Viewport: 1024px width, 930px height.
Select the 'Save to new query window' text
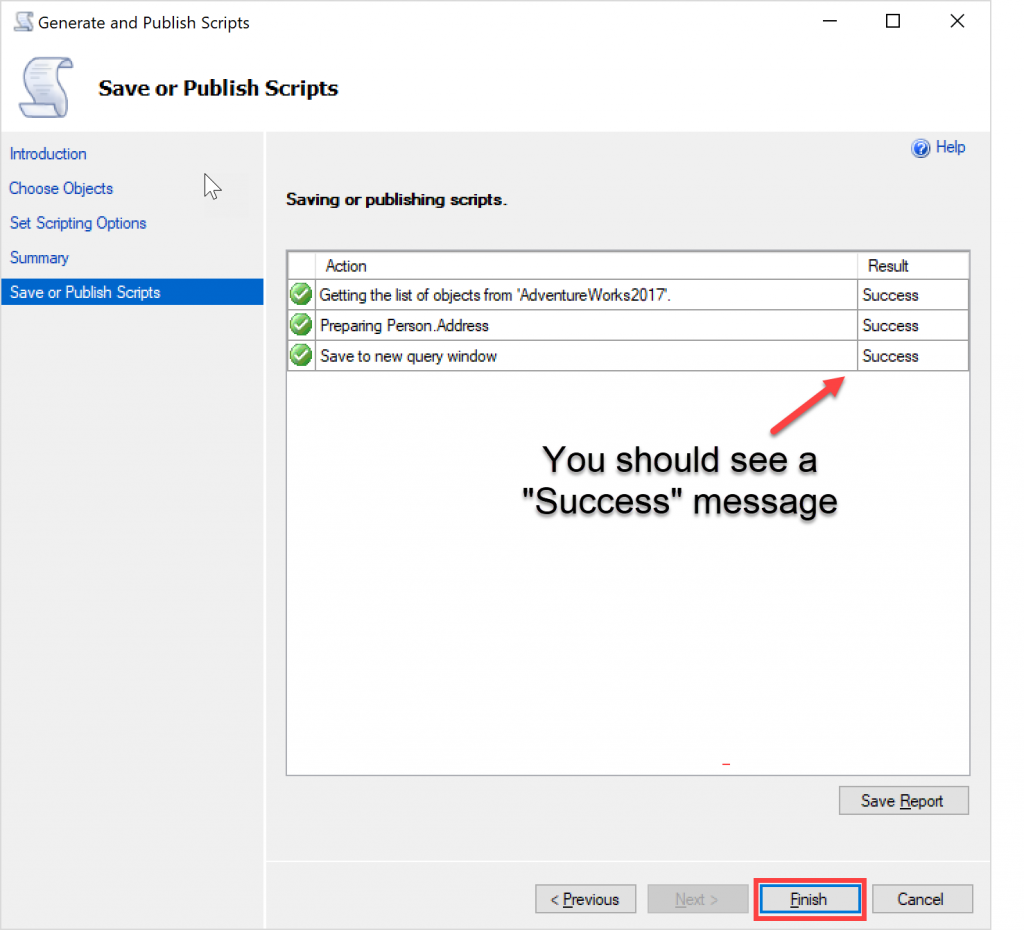(408, 356)
